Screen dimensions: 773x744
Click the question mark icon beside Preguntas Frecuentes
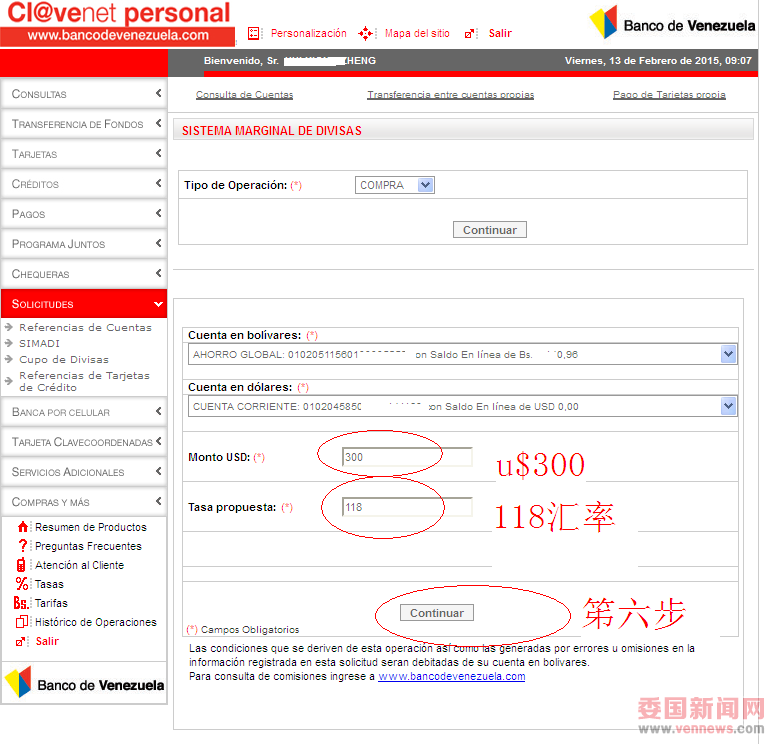pos(22,546)
